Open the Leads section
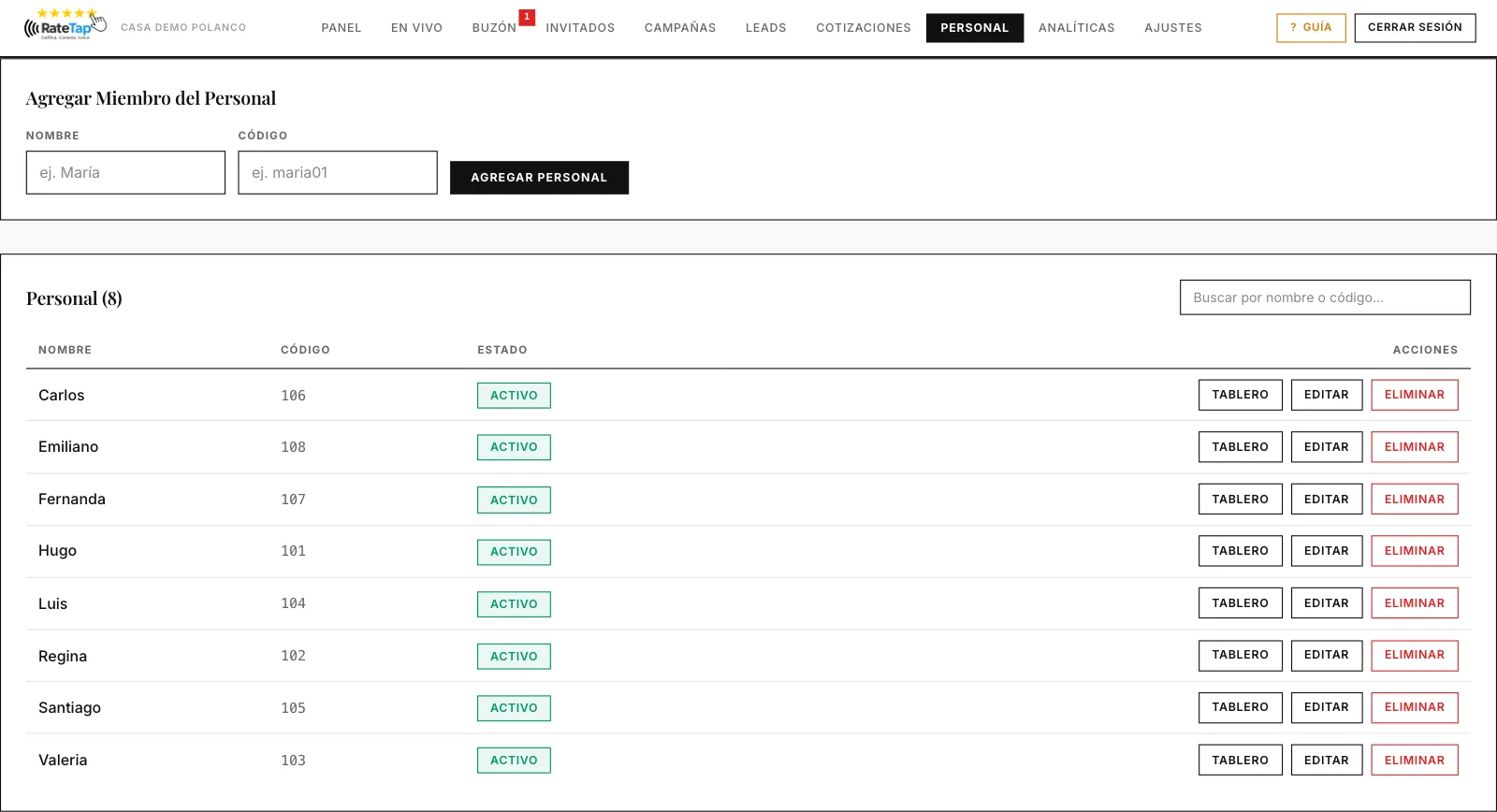This screenshot has height=812, width=1497. coord(765,28)
